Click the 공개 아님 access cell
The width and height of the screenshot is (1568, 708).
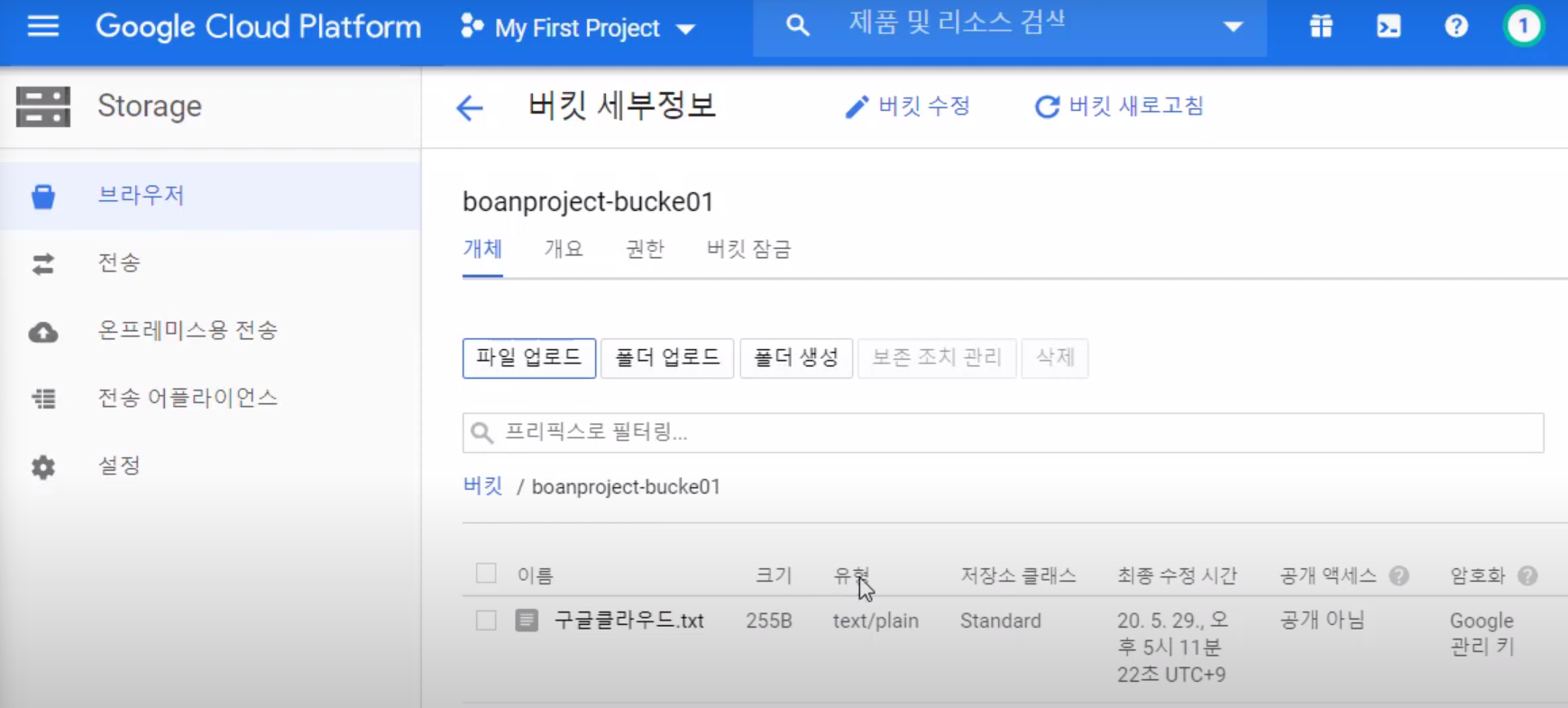click(1322, 621)
